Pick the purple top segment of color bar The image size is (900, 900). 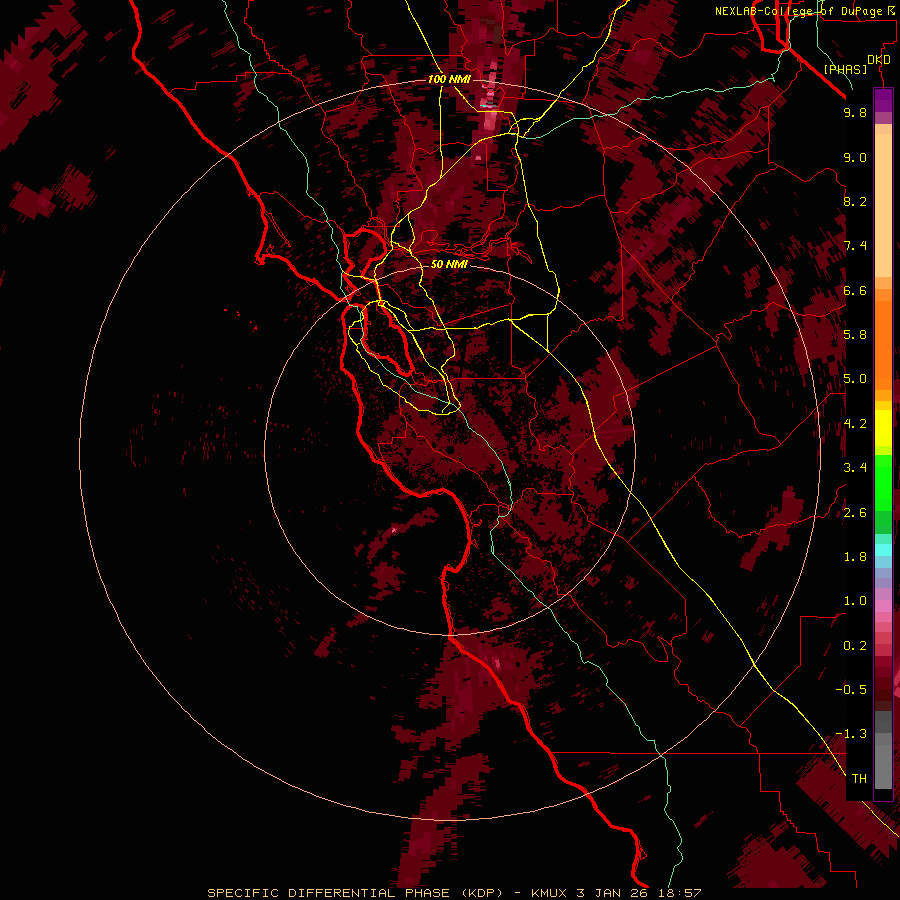pyautogui.click(x=883, y=100)
